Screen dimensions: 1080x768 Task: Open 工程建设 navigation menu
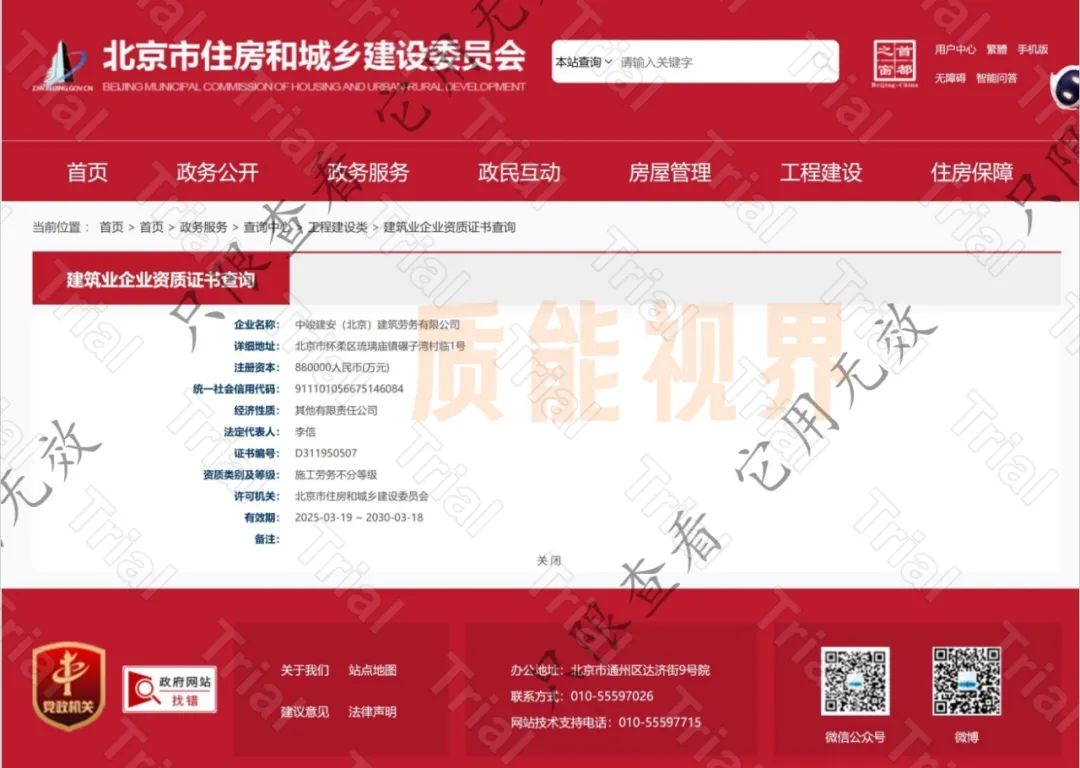821,172
